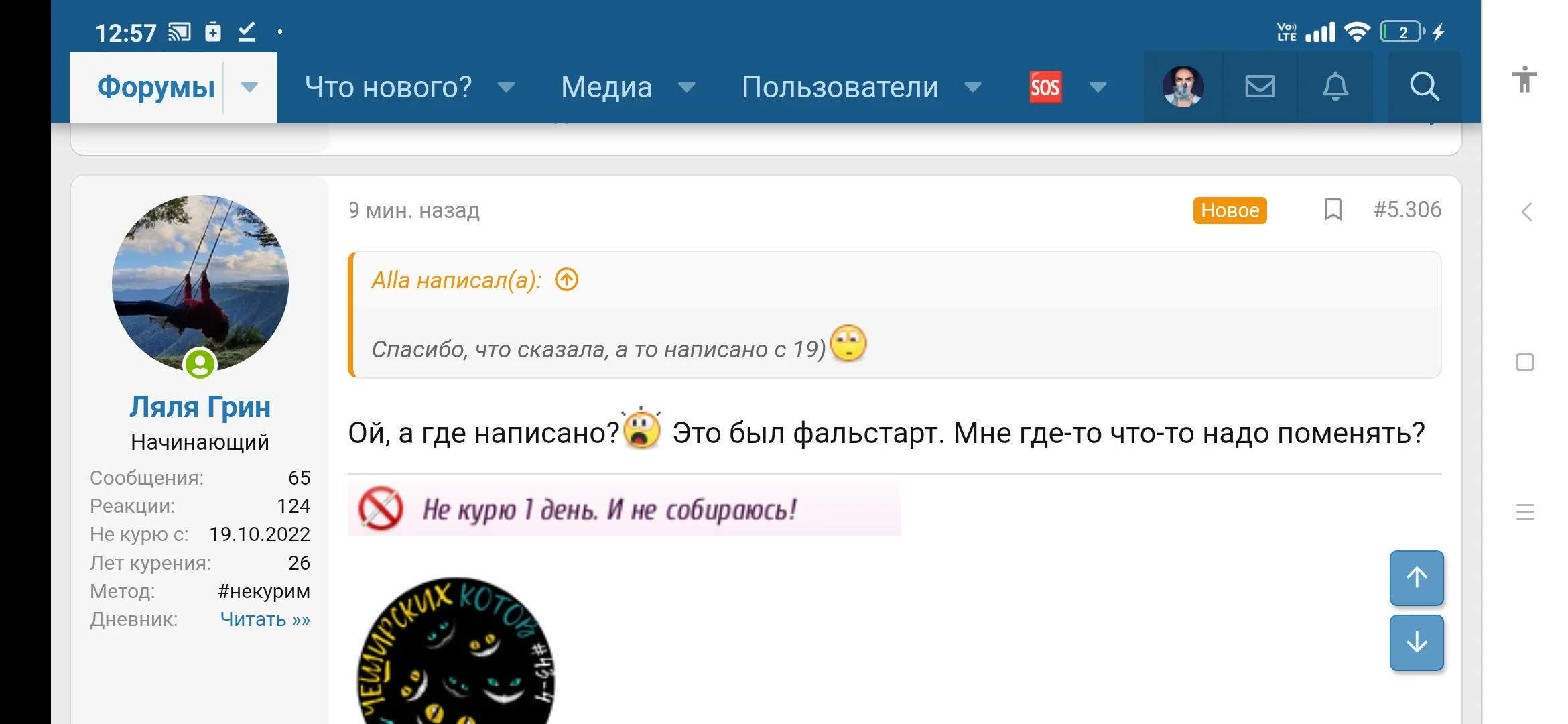Viewport: 1568px width, 724px height.
Task: Open diary via Читать link
Action: point(265,620)
